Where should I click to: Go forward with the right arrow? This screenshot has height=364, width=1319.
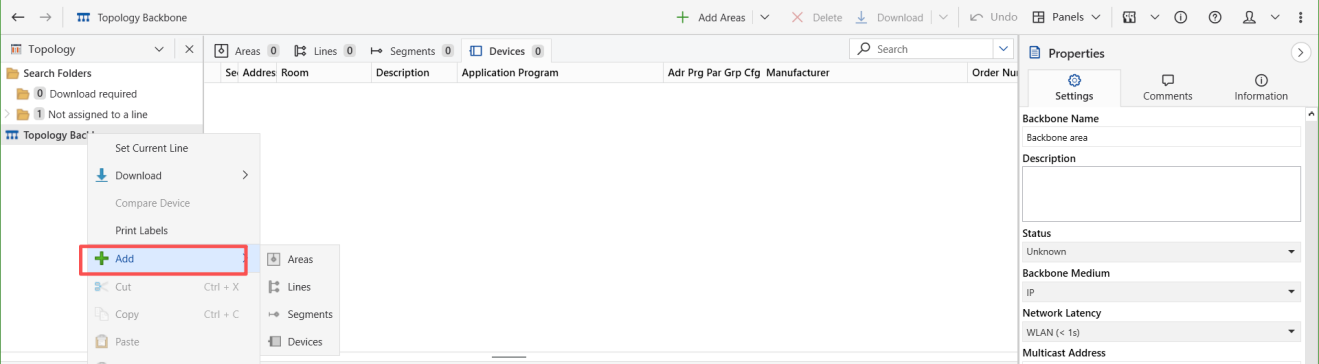click(45, 17)
